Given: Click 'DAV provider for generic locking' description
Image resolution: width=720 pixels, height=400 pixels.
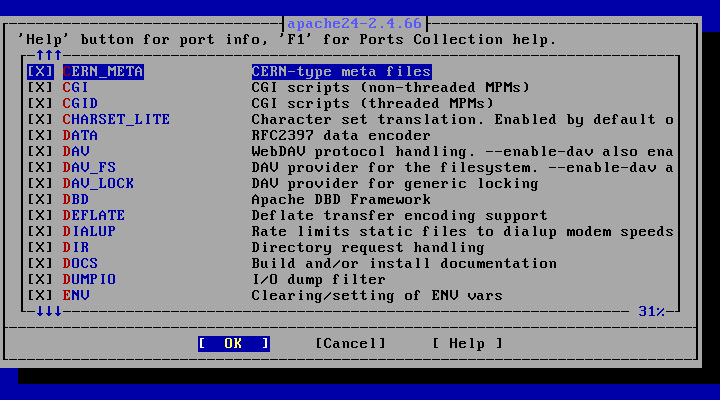Looking at the screenshot, I should 395,184.
